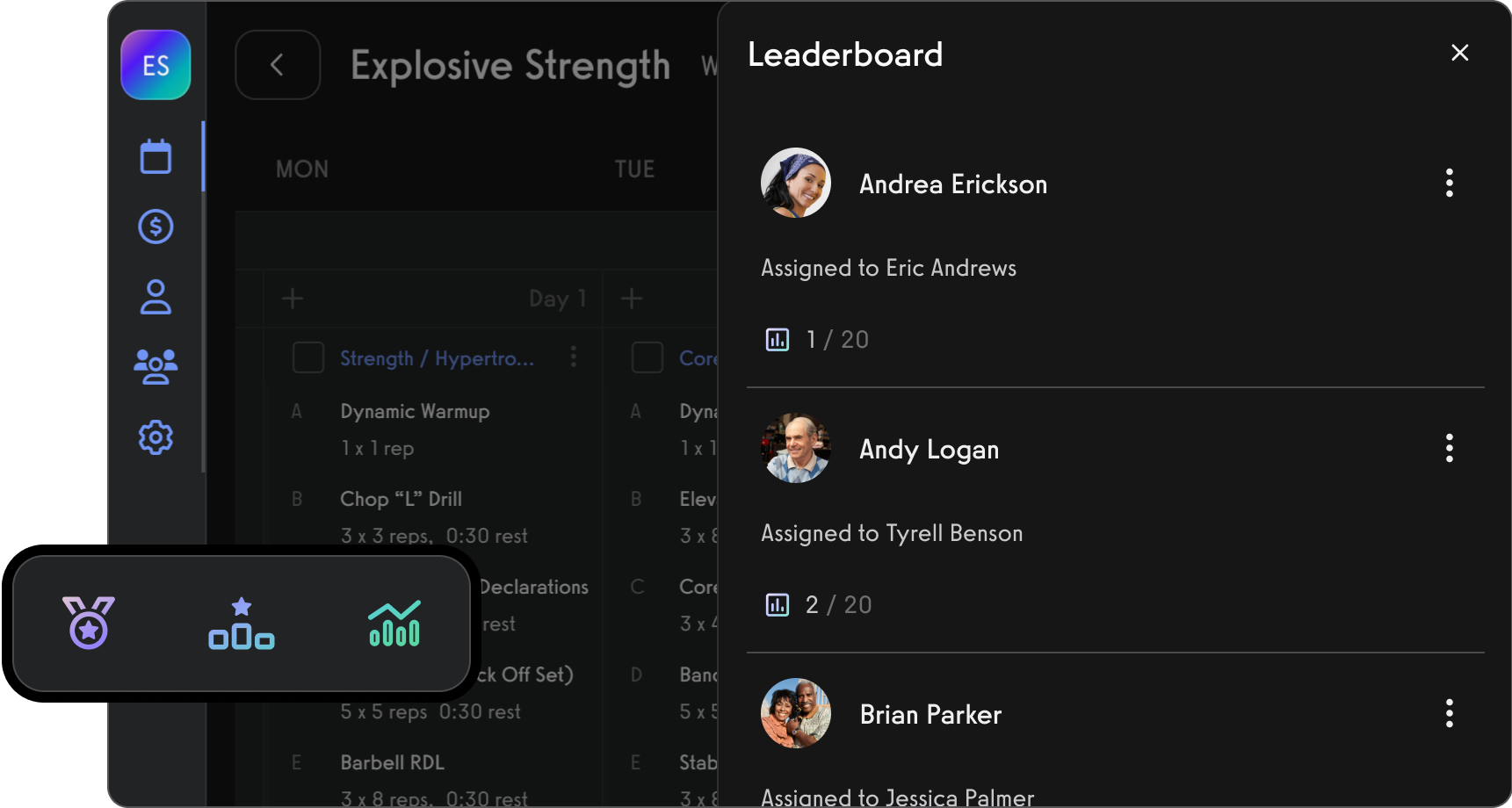
Task: Click Brian Parker's profile photo
Action: pyautogui.click(x=795, y=713)
